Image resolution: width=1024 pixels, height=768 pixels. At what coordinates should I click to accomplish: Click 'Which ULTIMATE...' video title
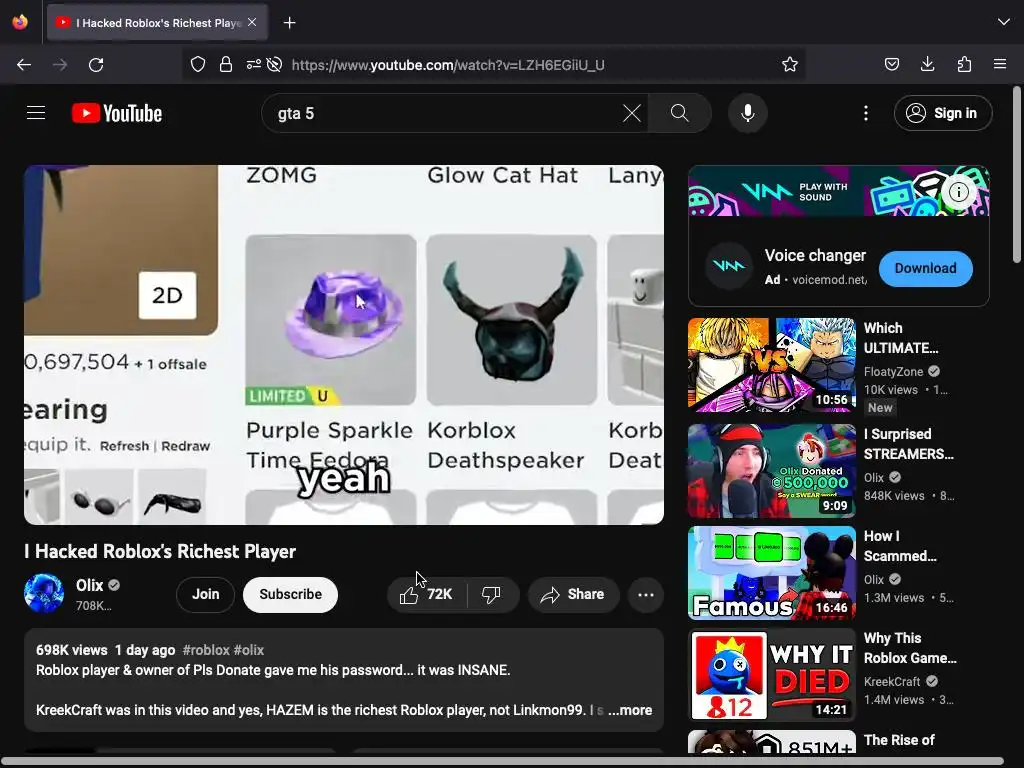coord(901,338)
